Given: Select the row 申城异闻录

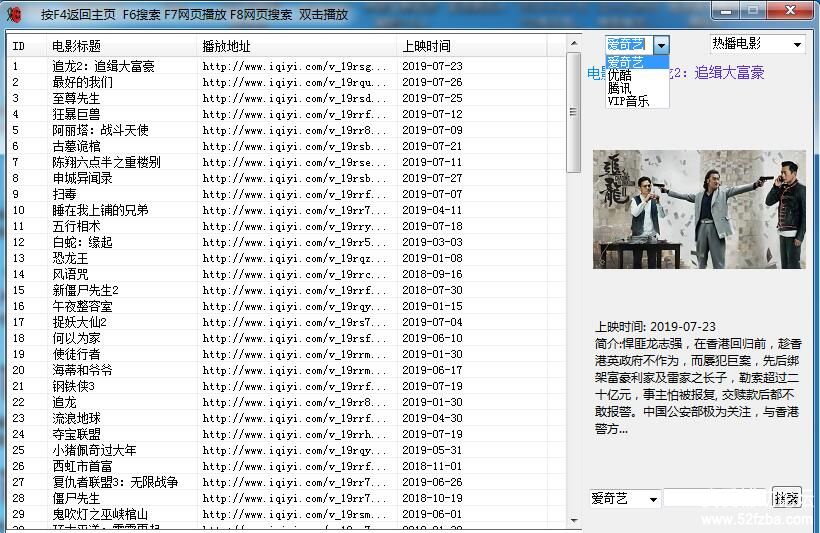Looking at the screenshot, I should tap(287, 178).
